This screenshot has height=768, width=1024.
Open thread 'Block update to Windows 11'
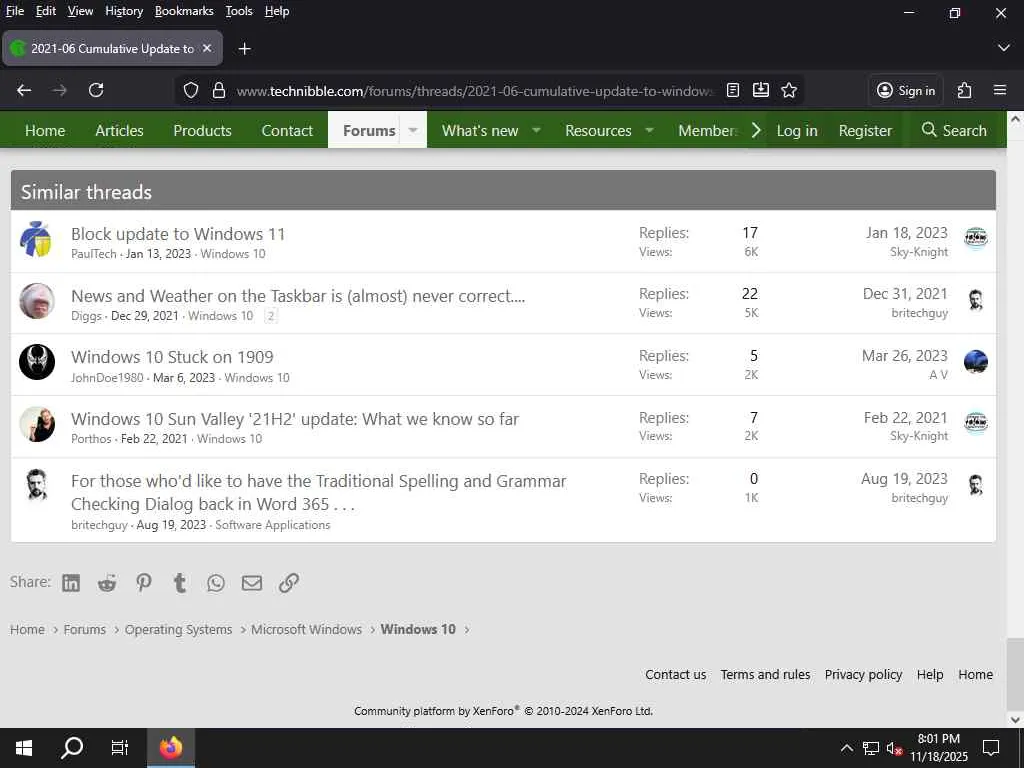(178, 234)
